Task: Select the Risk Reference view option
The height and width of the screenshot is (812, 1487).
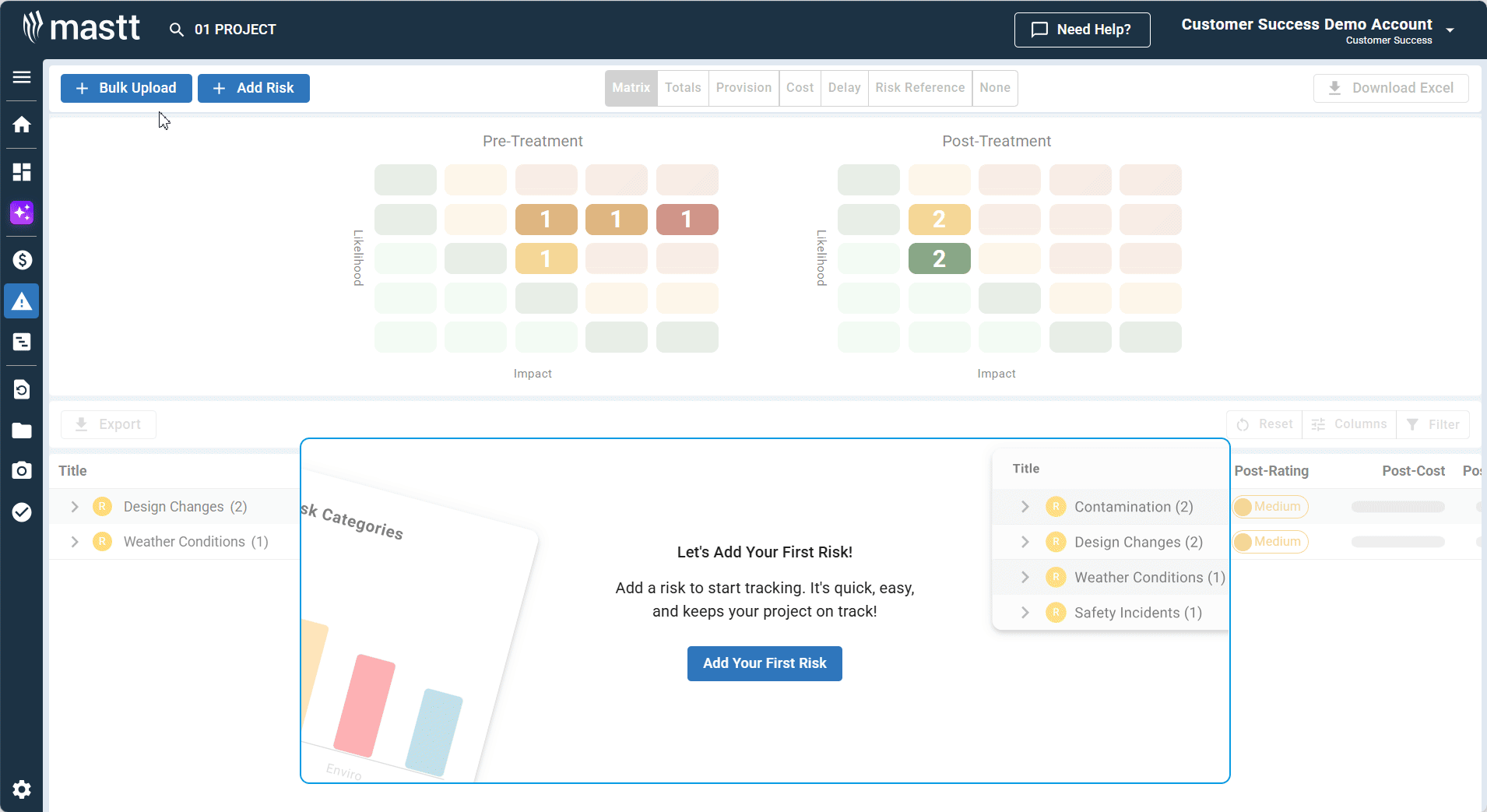Action: pyautogui.click(x=919, y=88)
